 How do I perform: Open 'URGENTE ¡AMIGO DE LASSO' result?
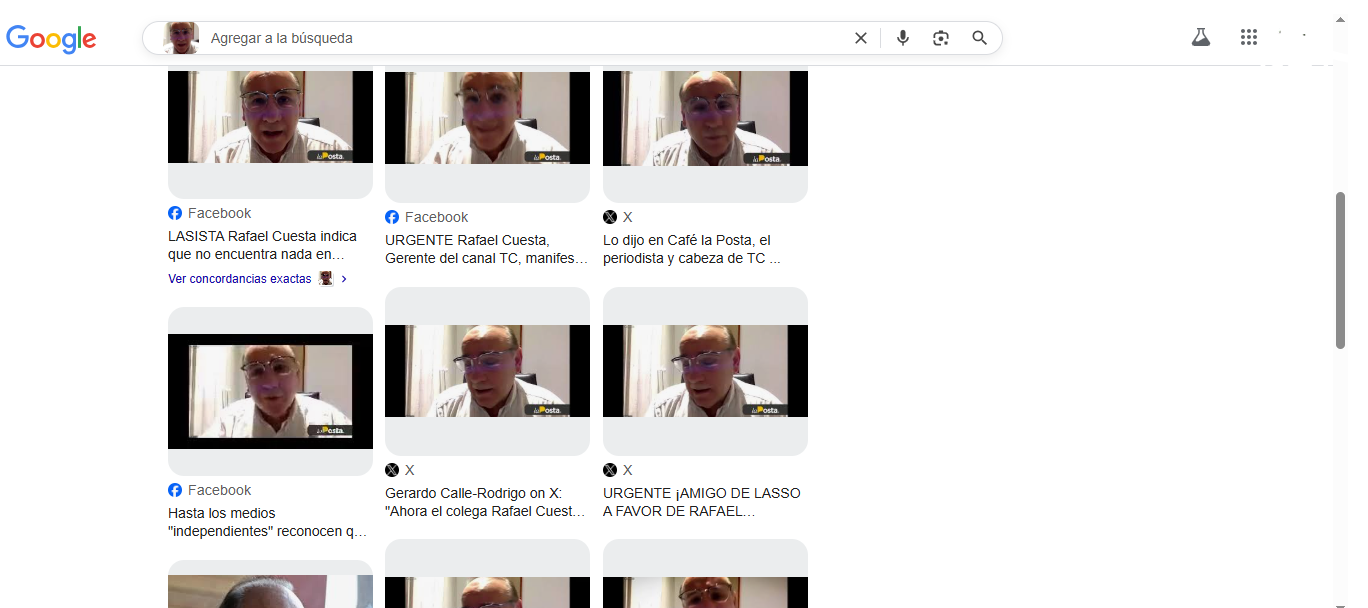pos(702,502)
